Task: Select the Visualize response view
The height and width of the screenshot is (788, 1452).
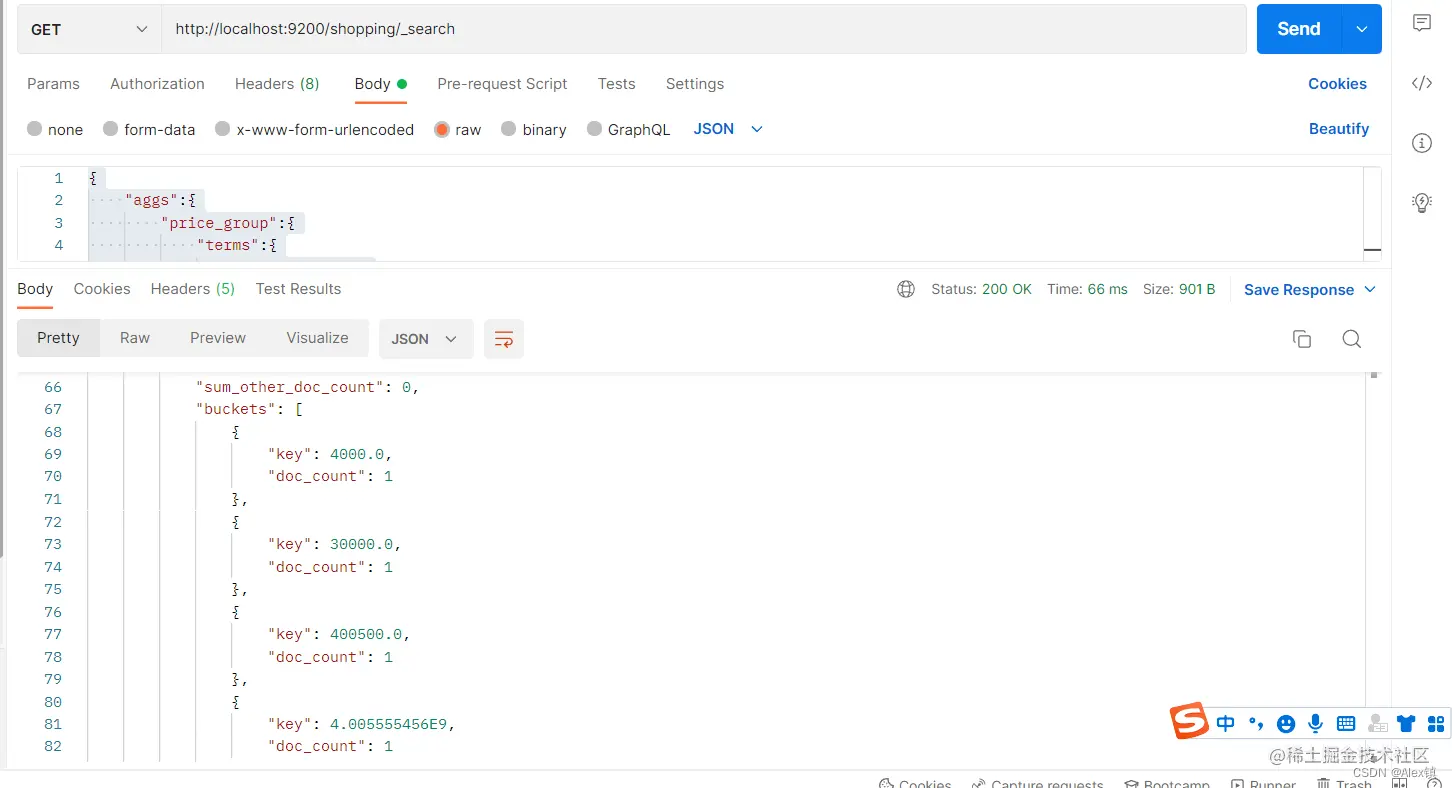Action: (x=317, y=338)
